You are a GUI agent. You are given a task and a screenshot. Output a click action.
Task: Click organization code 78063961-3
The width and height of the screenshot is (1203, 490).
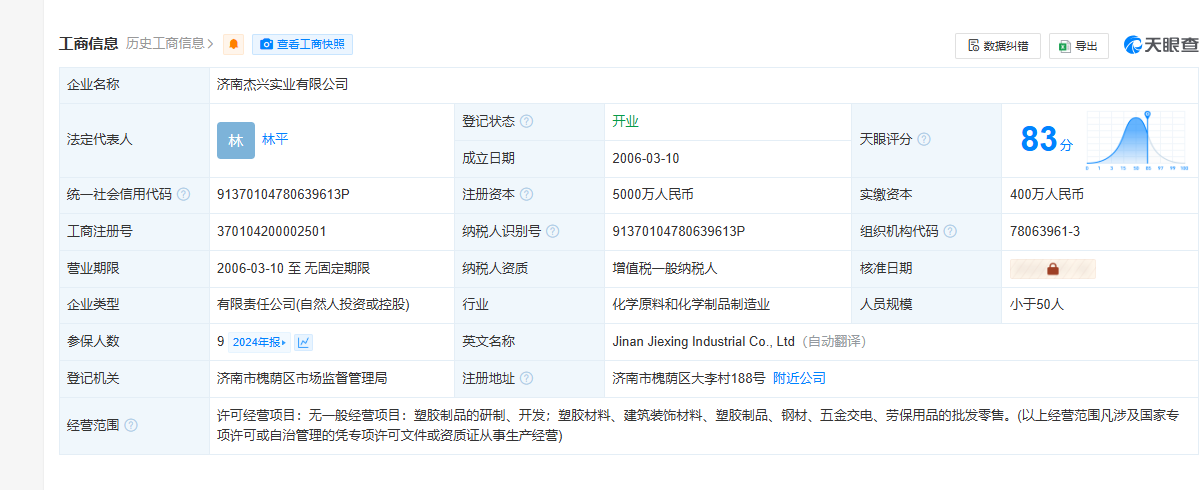coord(1045,231)
